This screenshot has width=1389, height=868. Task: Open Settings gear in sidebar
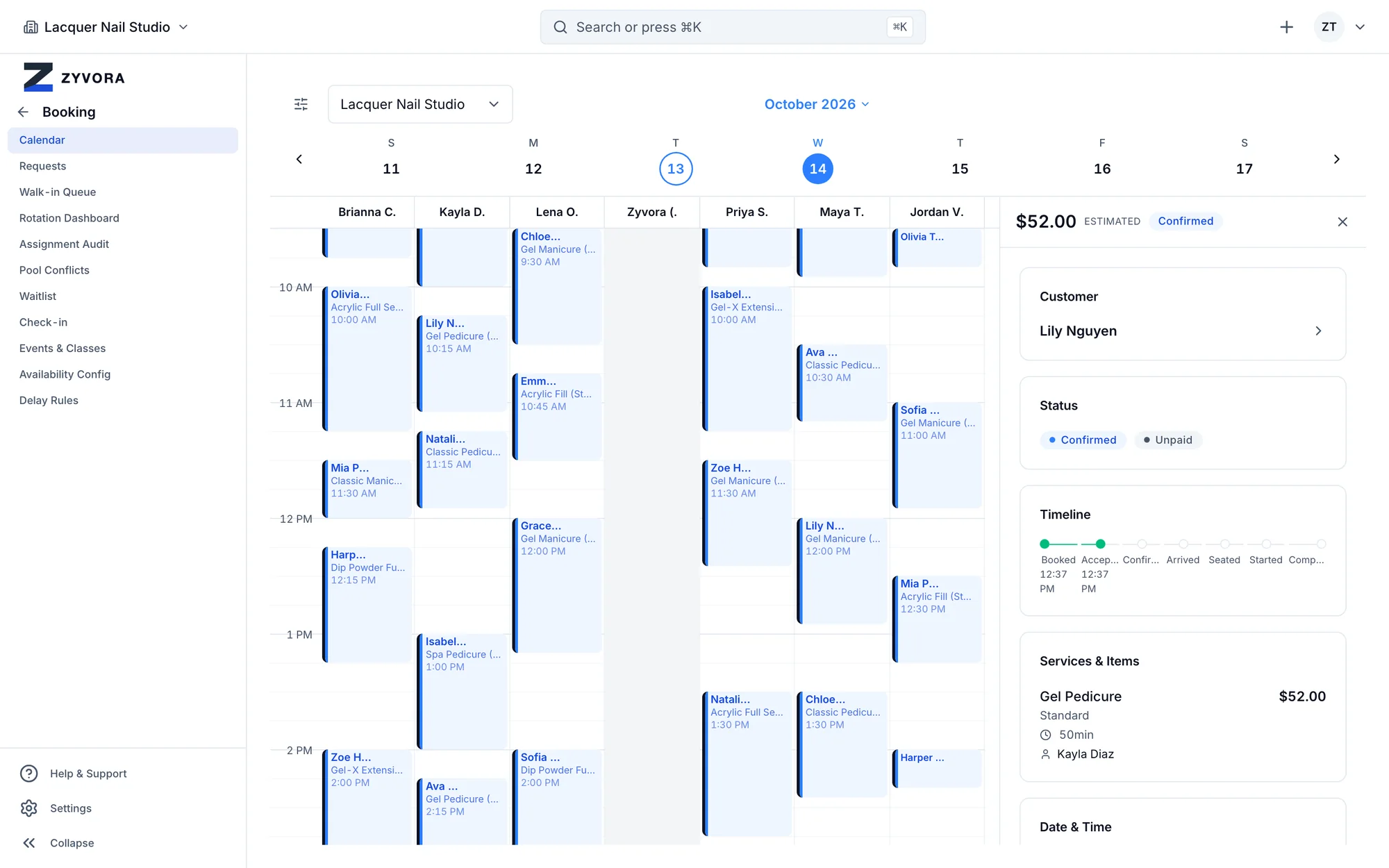pos(29,808)
